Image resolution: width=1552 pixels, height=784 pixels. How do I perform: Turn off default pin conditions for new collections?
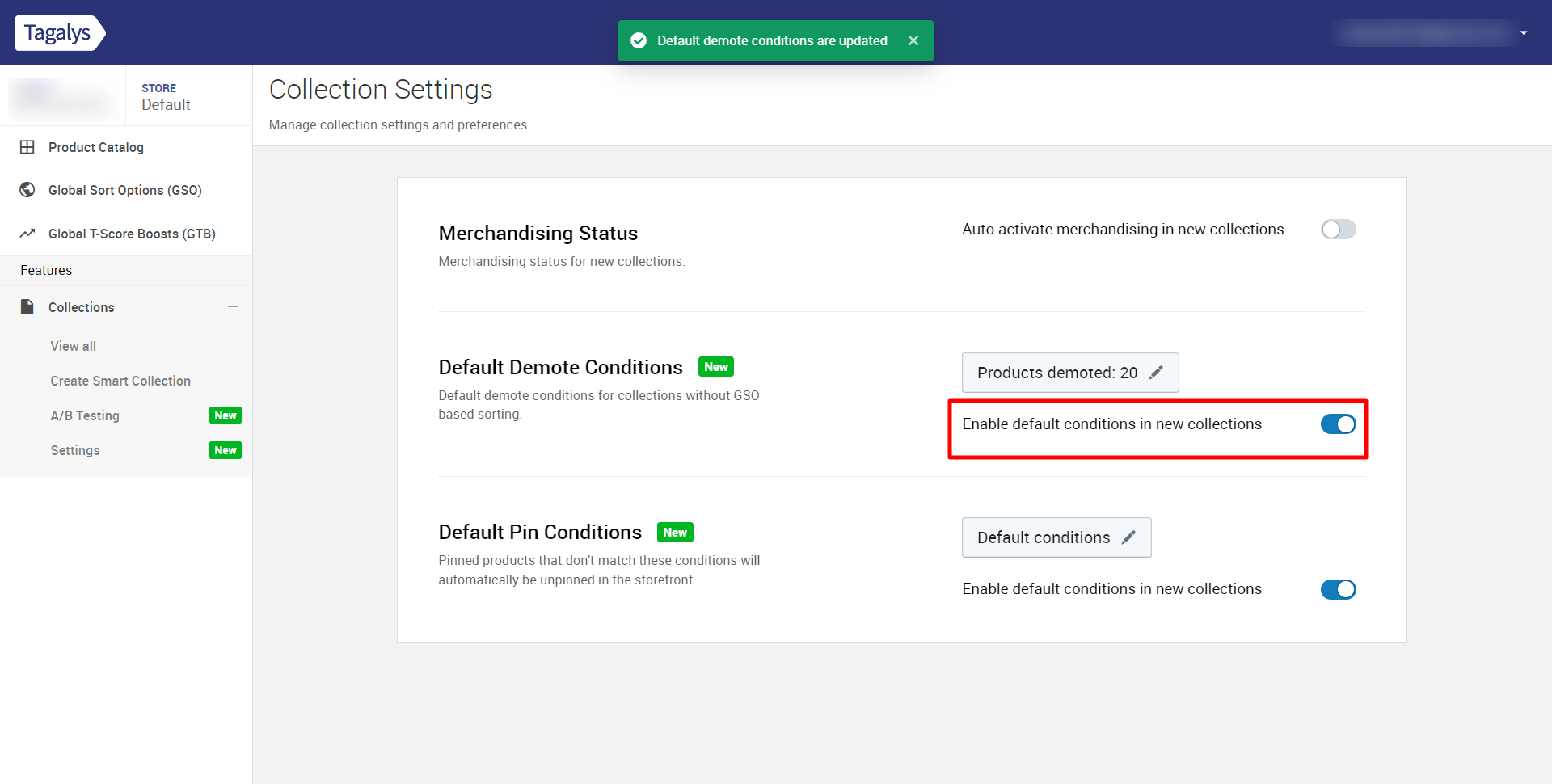(x=1338, y=589)
